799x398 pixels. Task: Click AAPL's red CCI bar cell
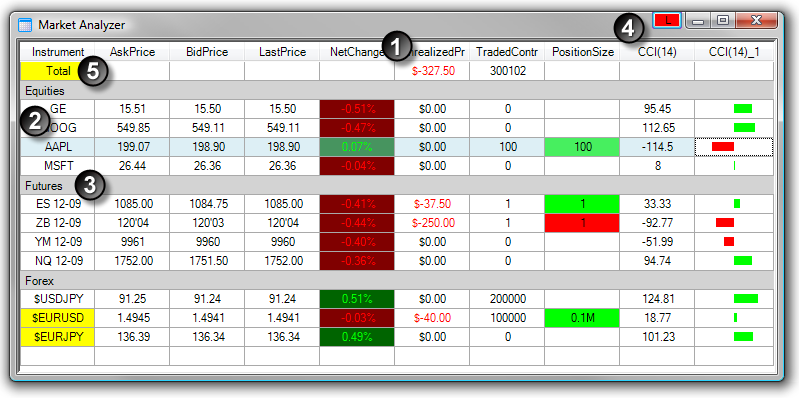tap(734, 147)
